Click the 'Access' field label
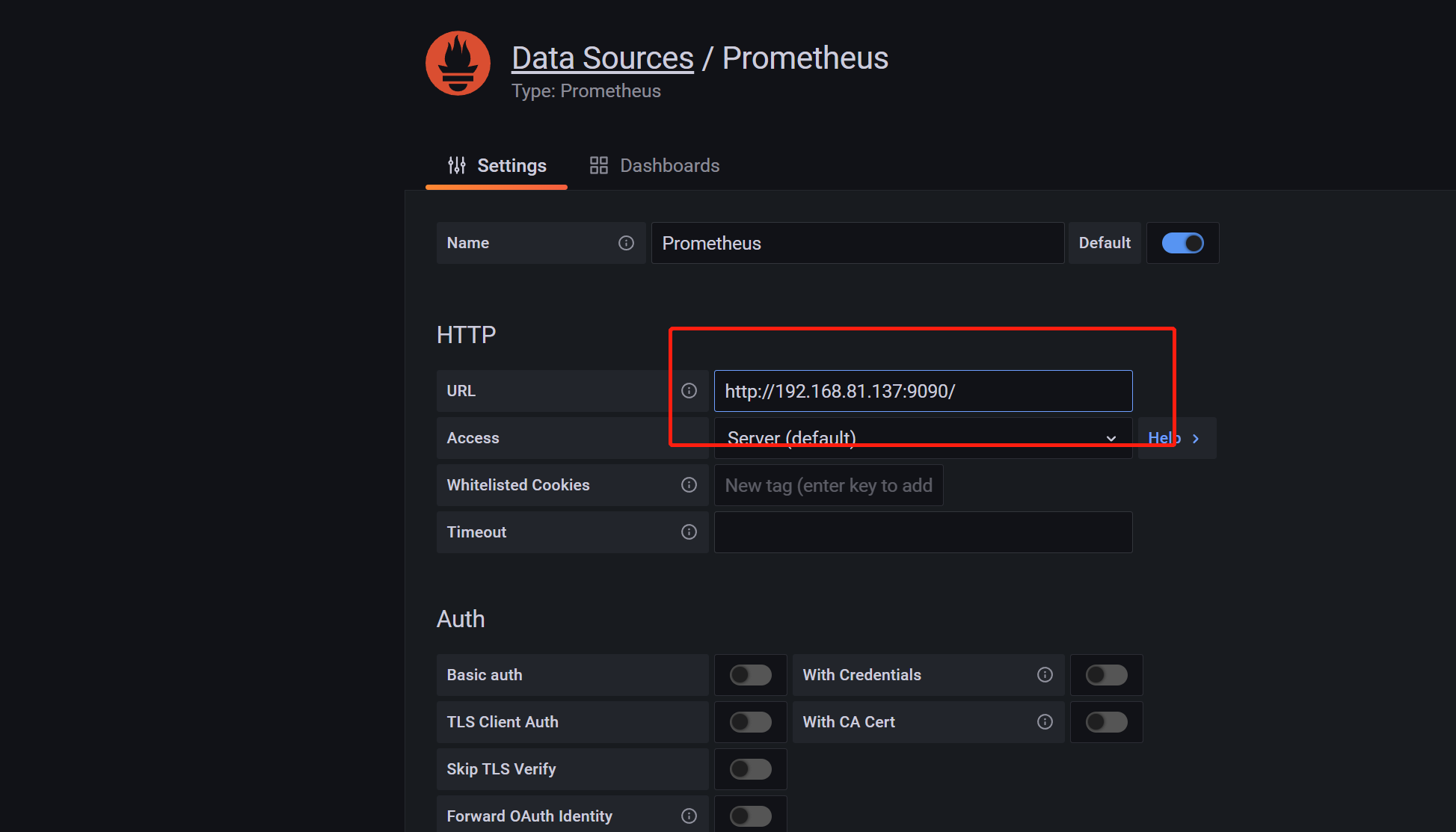 click(x=473, y=438)
